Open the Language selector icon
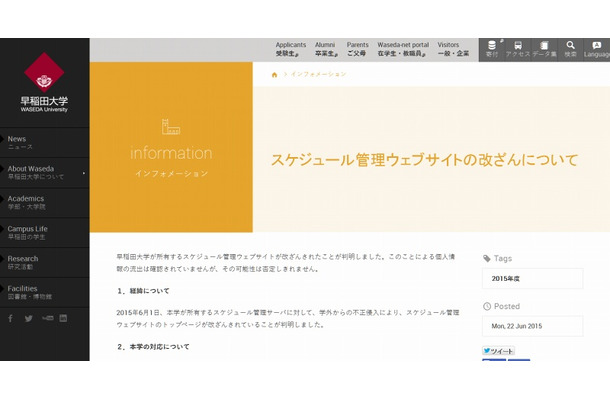The image size is (610, 400). (x=597, y=49)
